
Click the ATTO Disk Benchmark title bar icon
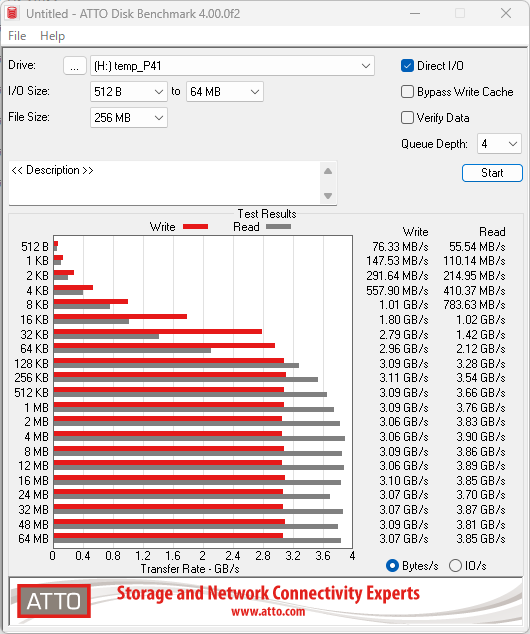pos(12,13)
